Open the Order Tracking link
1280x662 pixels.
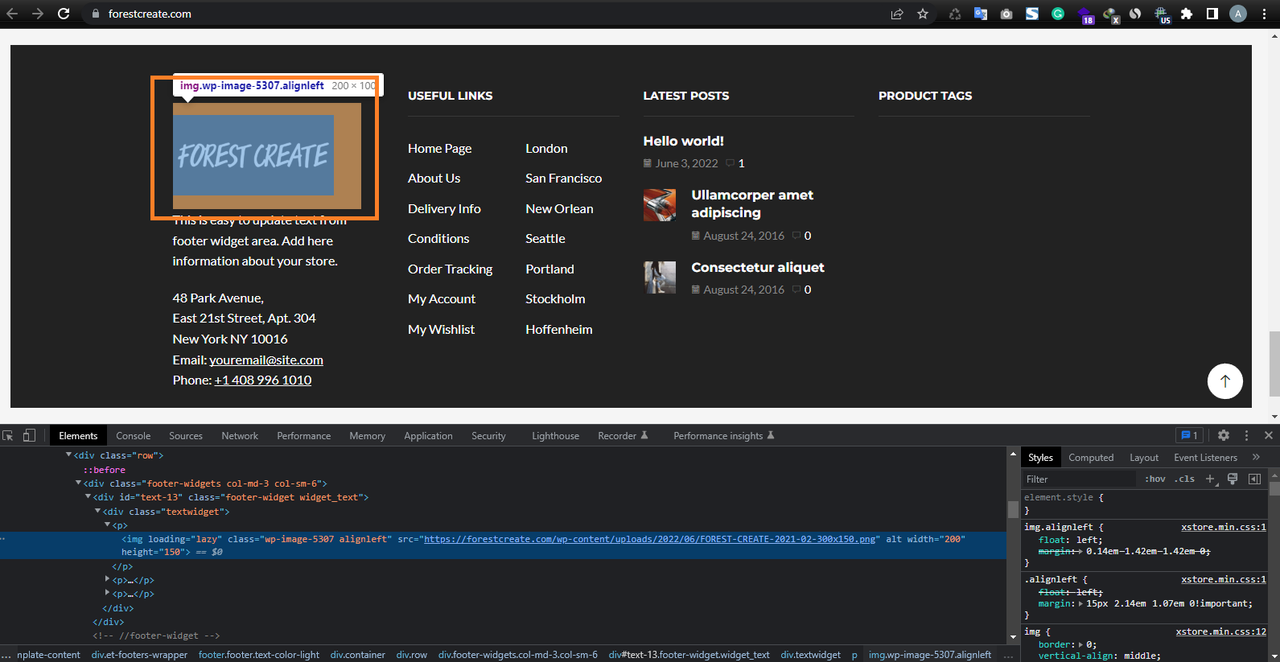[450, 269]
